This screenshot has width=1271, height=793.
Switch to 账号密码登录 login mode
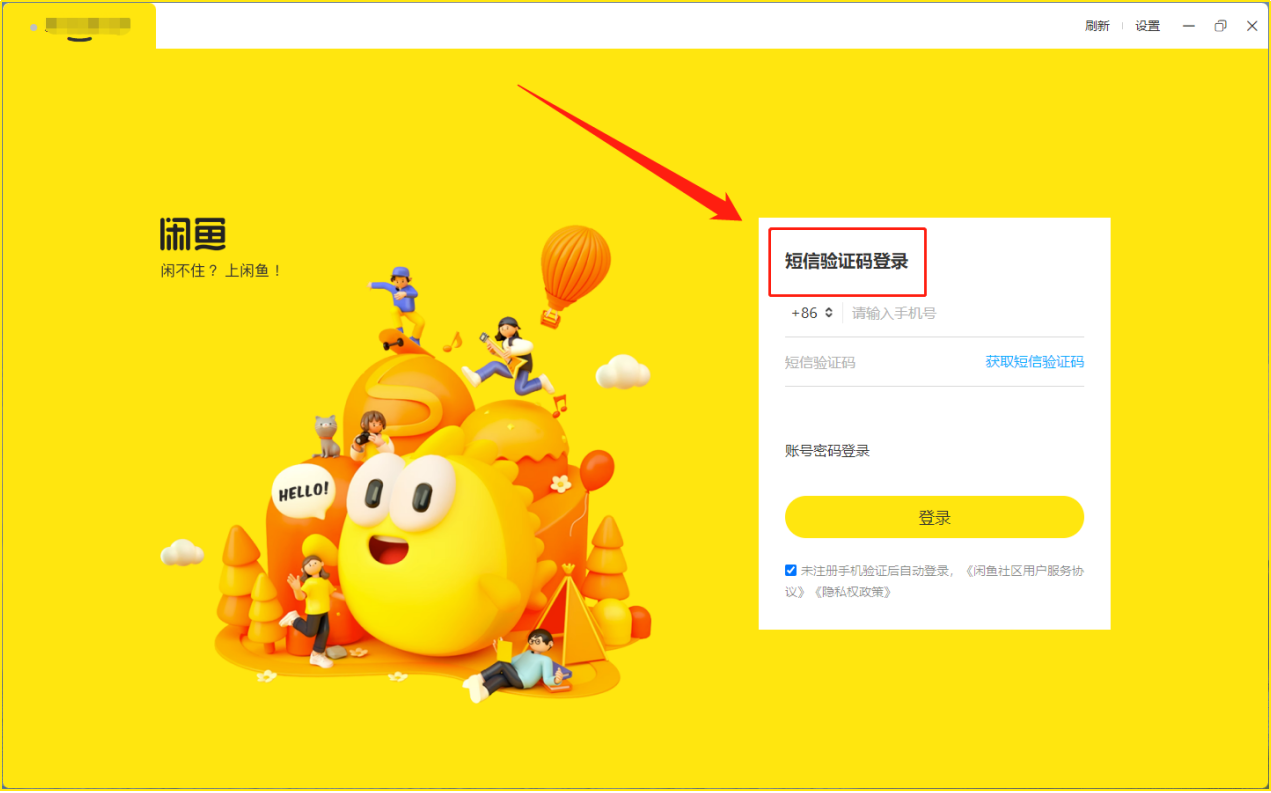(827, 451)
